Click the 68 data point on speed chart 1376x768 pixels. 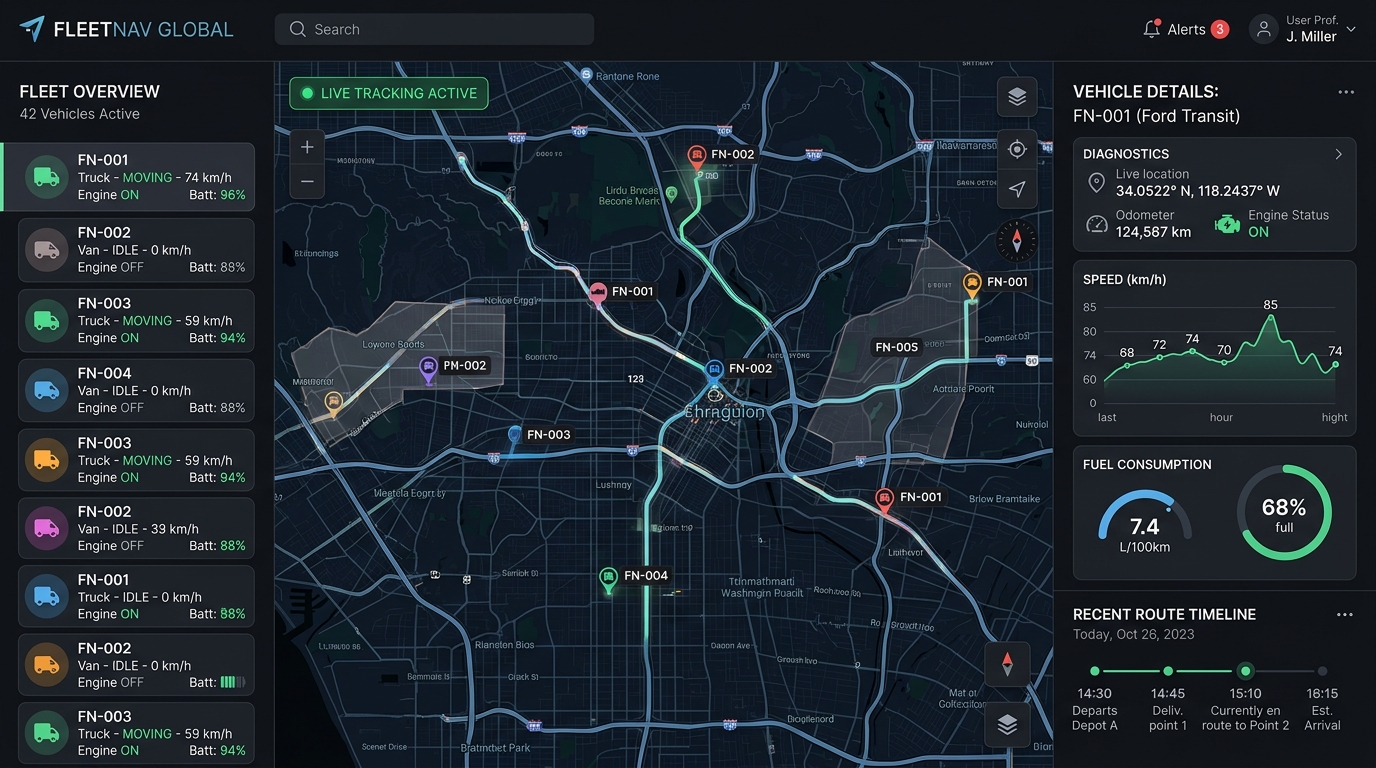tap(1127, 365)
